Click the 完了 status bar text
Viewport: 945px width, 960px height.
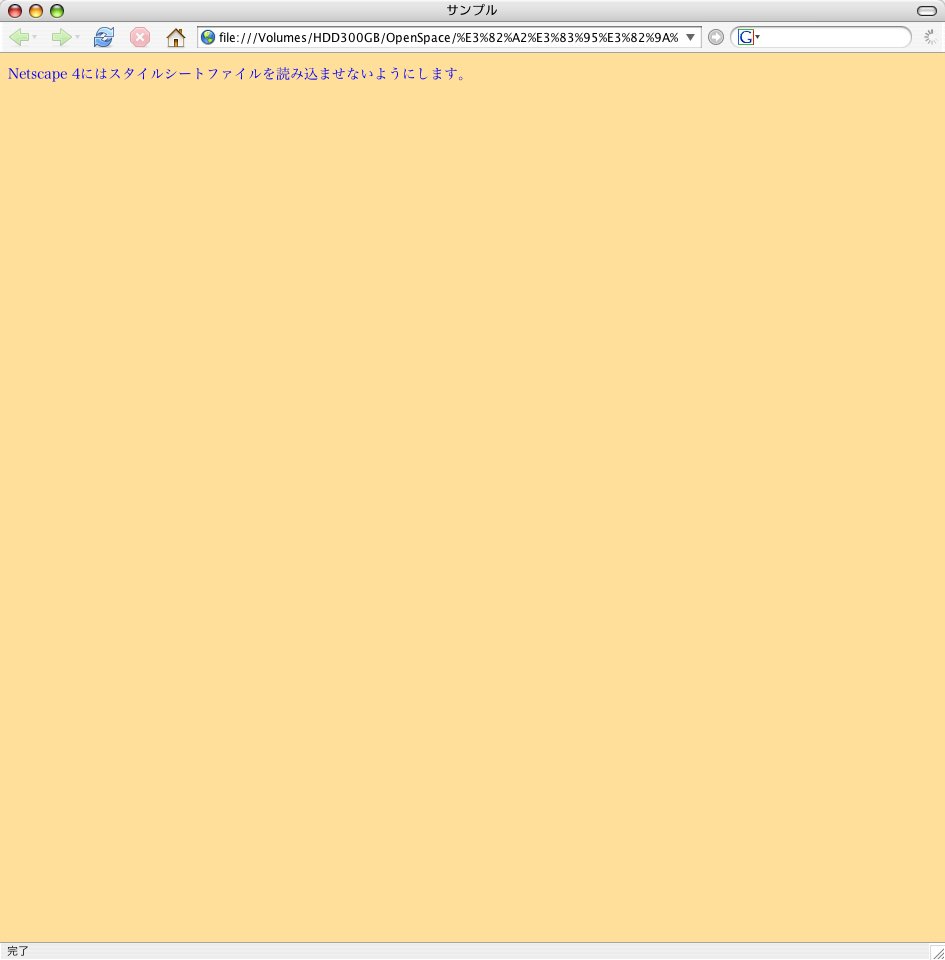18,951
